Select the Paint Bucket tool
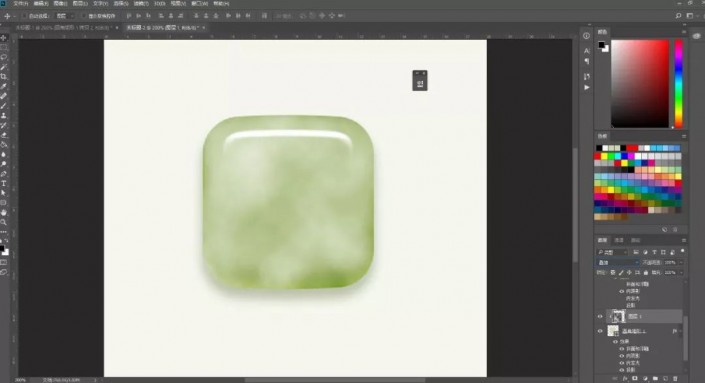This screenshot has width=705, height=383. (x=4, y=145)
